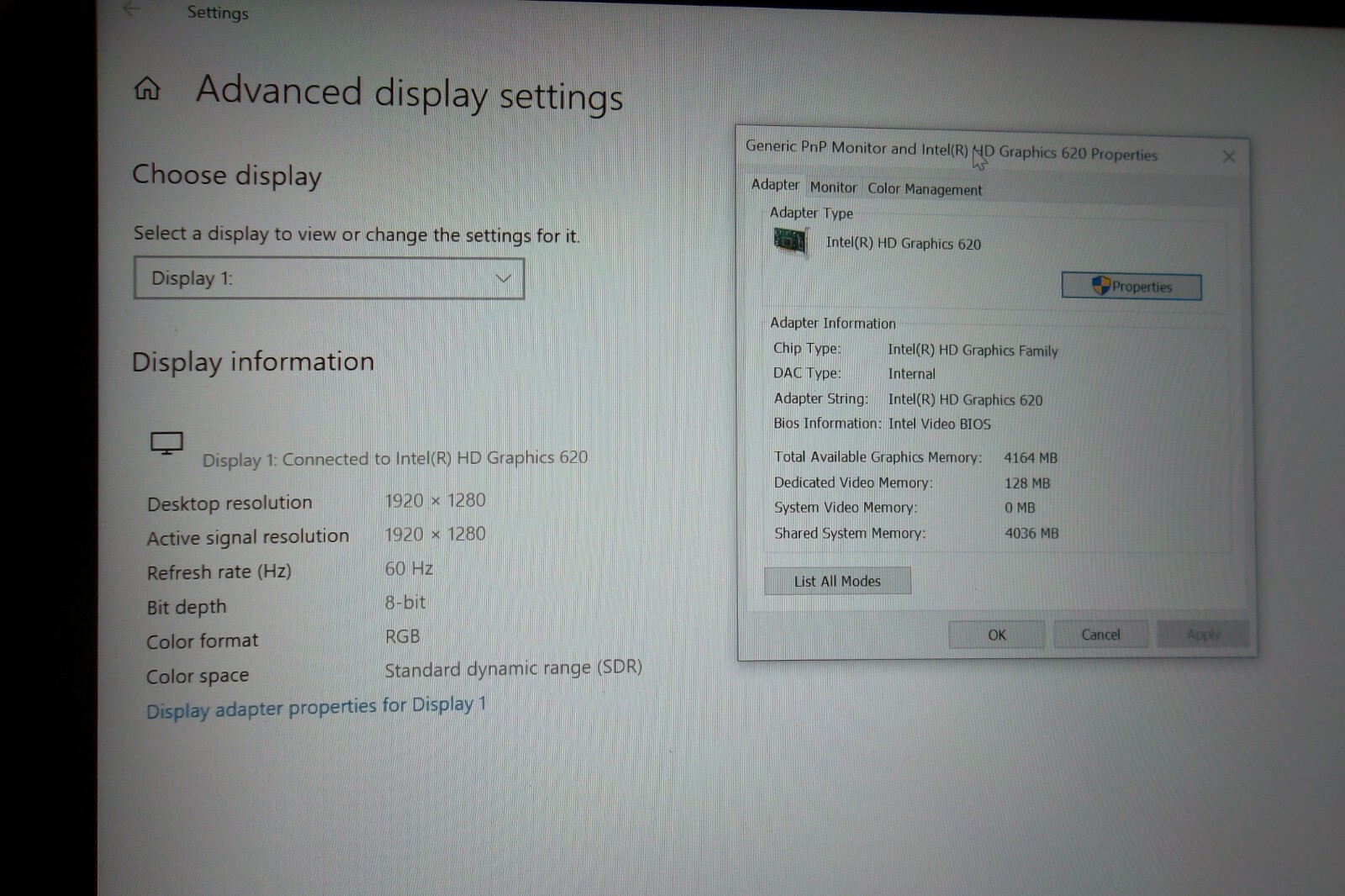Screen dimensions: 1345x896
Task: Open Display adapter properties for Display 1 link
Action: 316,707
